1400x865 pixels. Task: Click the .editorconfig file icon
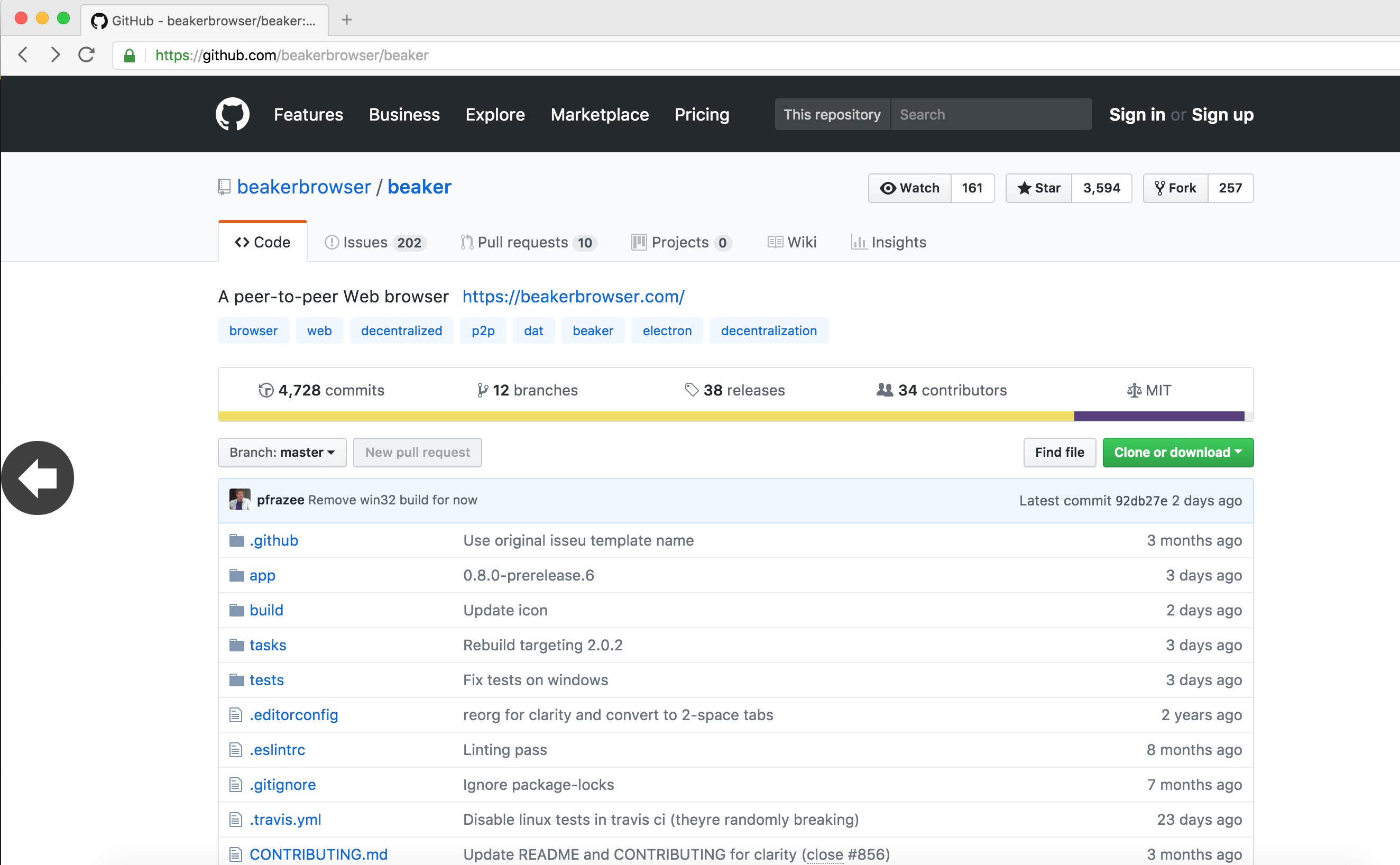click(236, 715)
